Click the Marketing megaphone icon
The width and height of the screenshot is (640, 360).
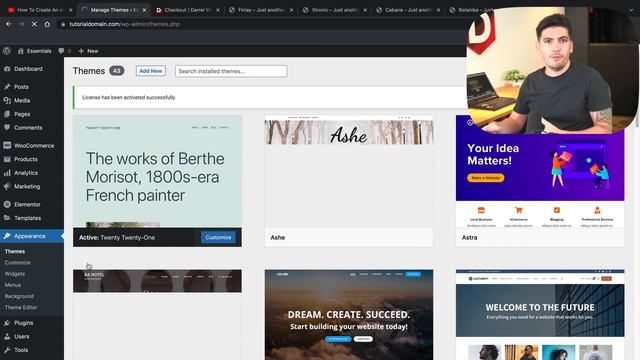7,187
